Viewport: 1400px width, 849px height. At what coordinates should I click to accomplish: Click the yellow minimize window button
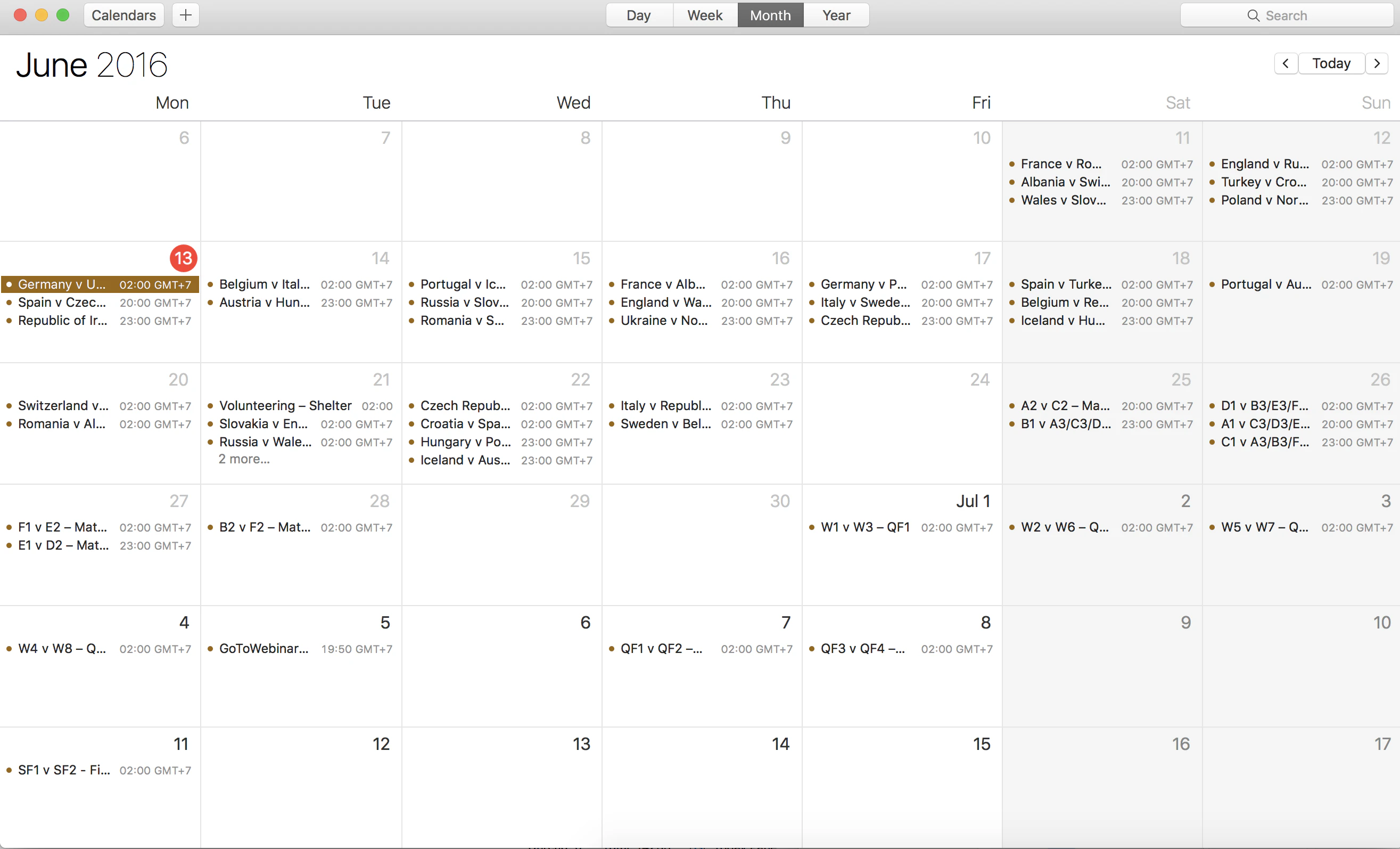(41, 15)
